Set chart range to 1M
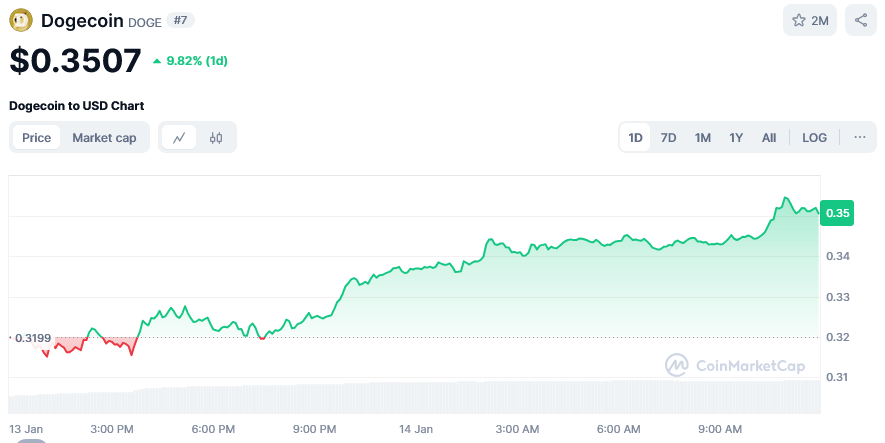The image size is (885, 443). tap(703, 138)
